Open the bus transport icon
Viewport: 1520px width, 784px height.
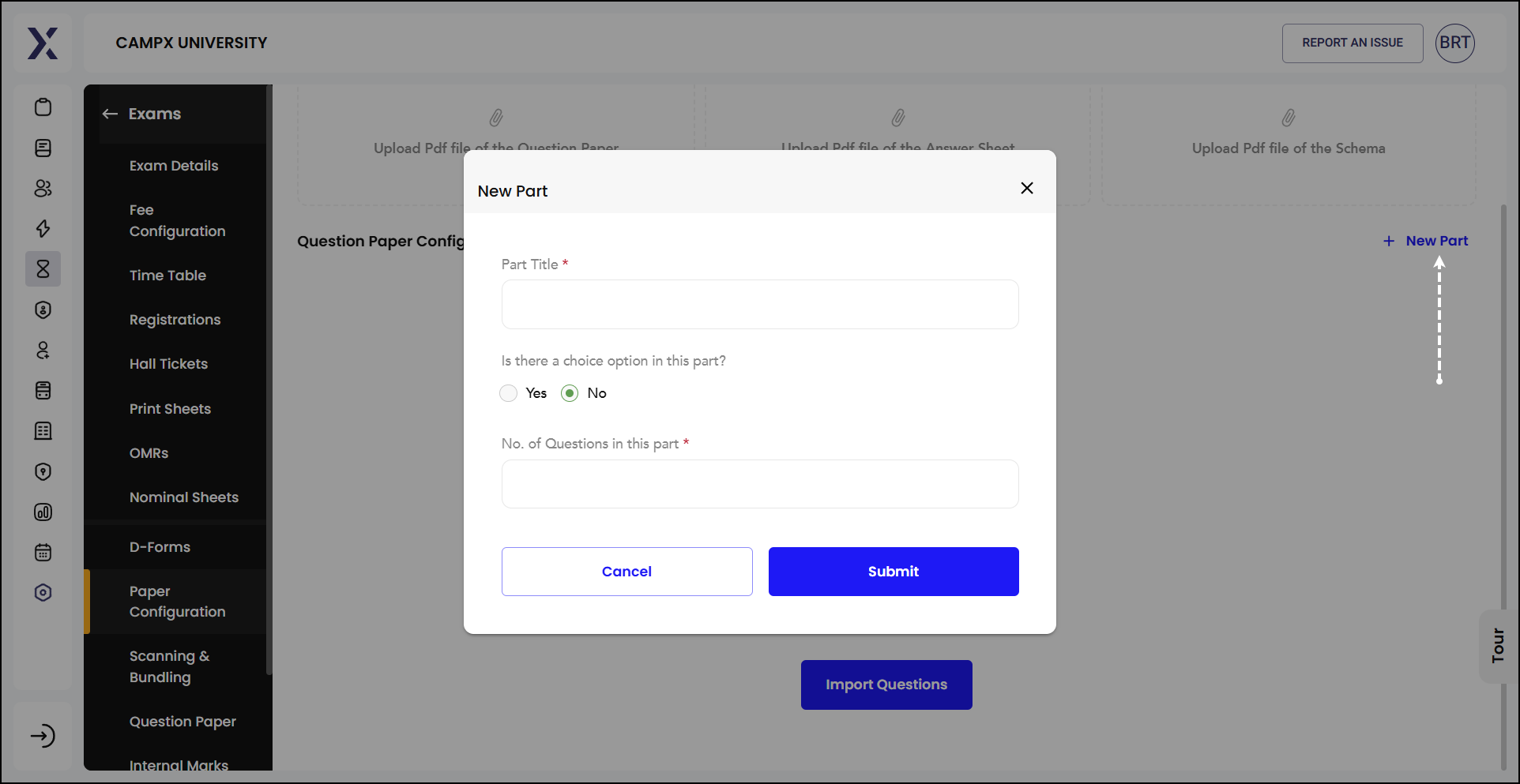click(43, 390)
